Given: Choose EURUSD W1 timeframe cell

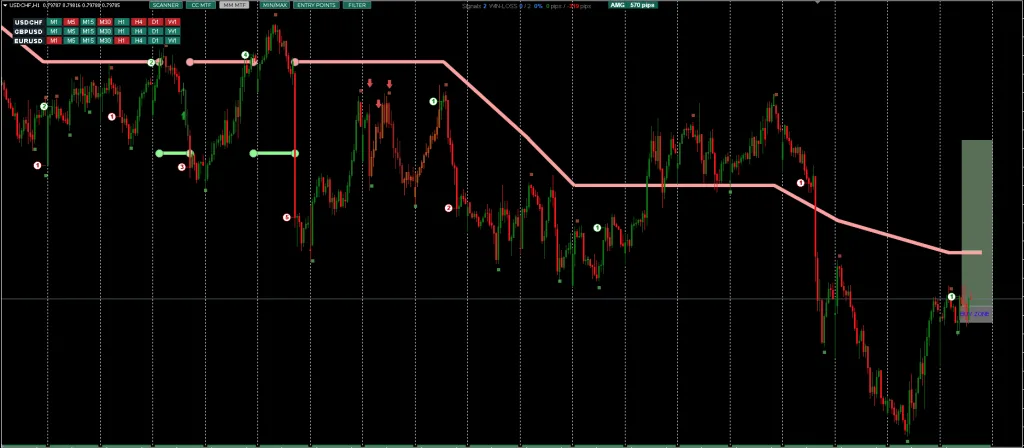Looking at the screenshot, I should (172, 40).
